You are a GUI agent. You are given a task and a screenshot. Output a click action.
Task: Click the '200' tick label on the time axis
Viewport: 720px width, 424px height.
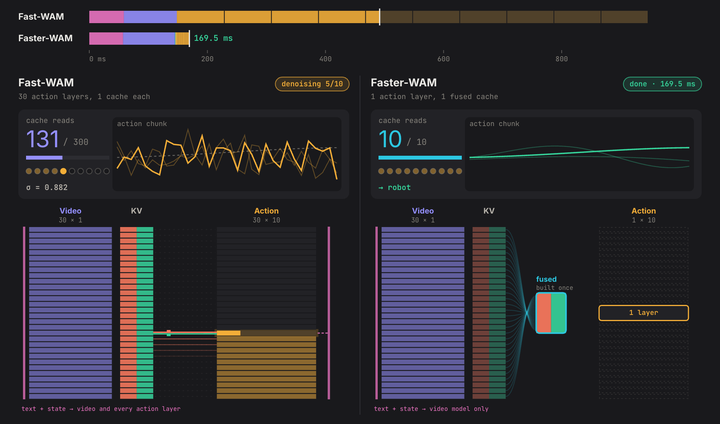207,59
